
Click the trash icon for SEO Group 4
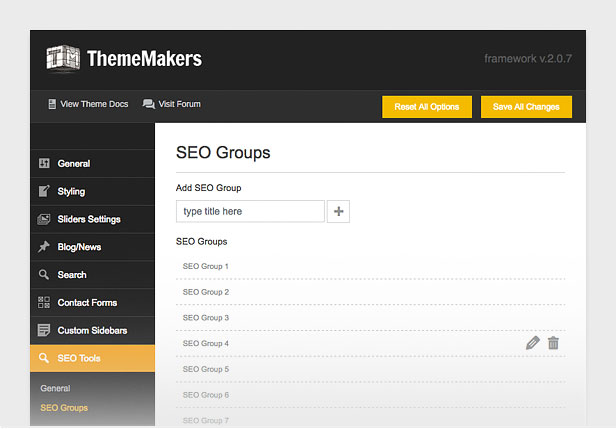(x=553, y=343)
